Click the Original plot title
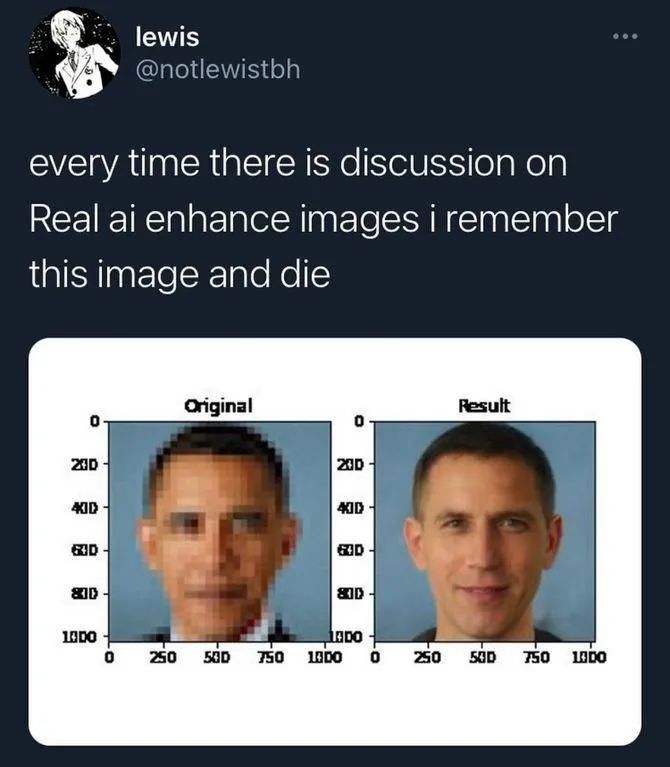This screenshot has width=670, height=767. (x=218, y=406)
